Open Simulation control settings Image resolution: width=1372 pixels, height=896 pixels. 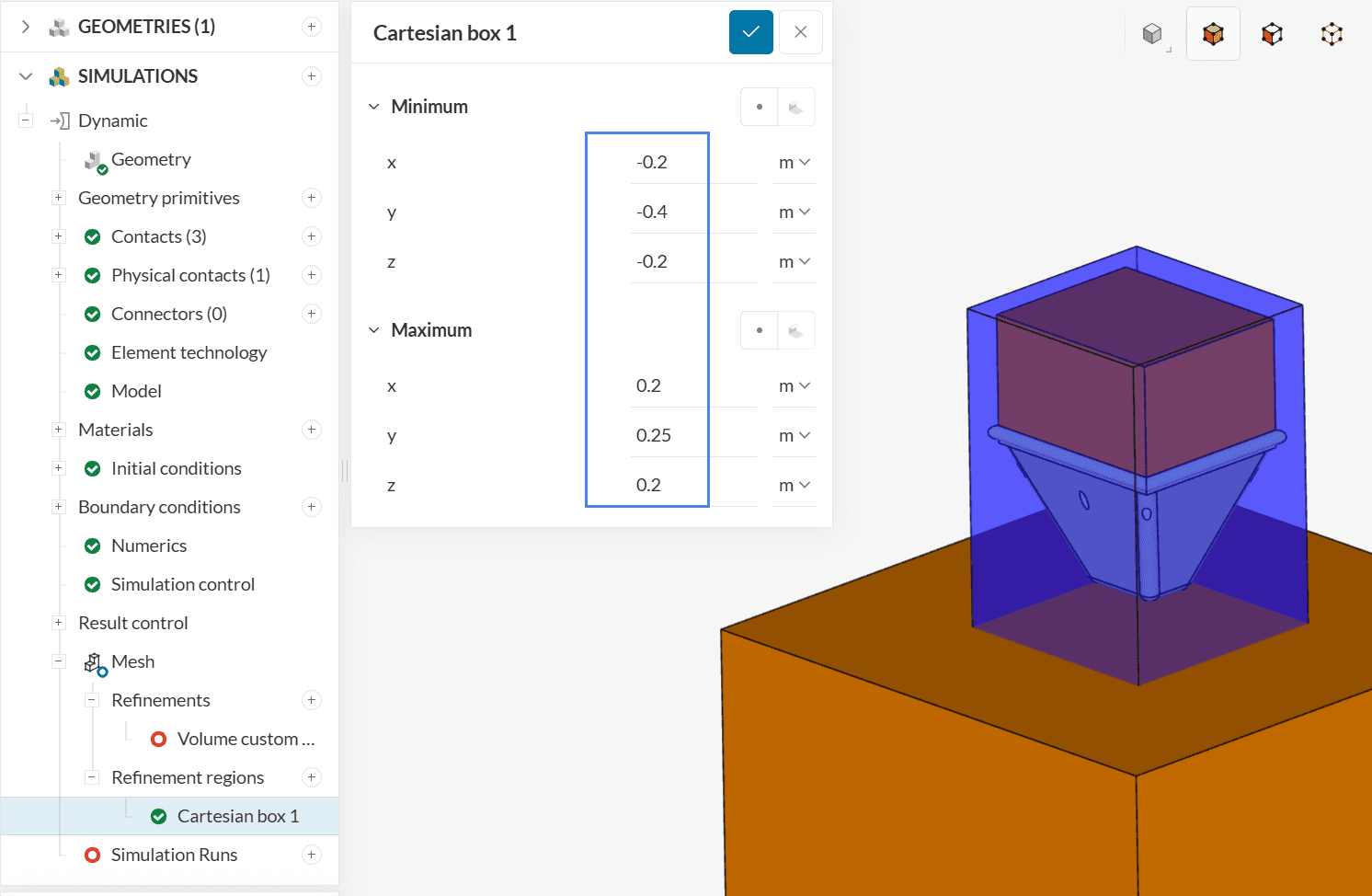(182, 584)
